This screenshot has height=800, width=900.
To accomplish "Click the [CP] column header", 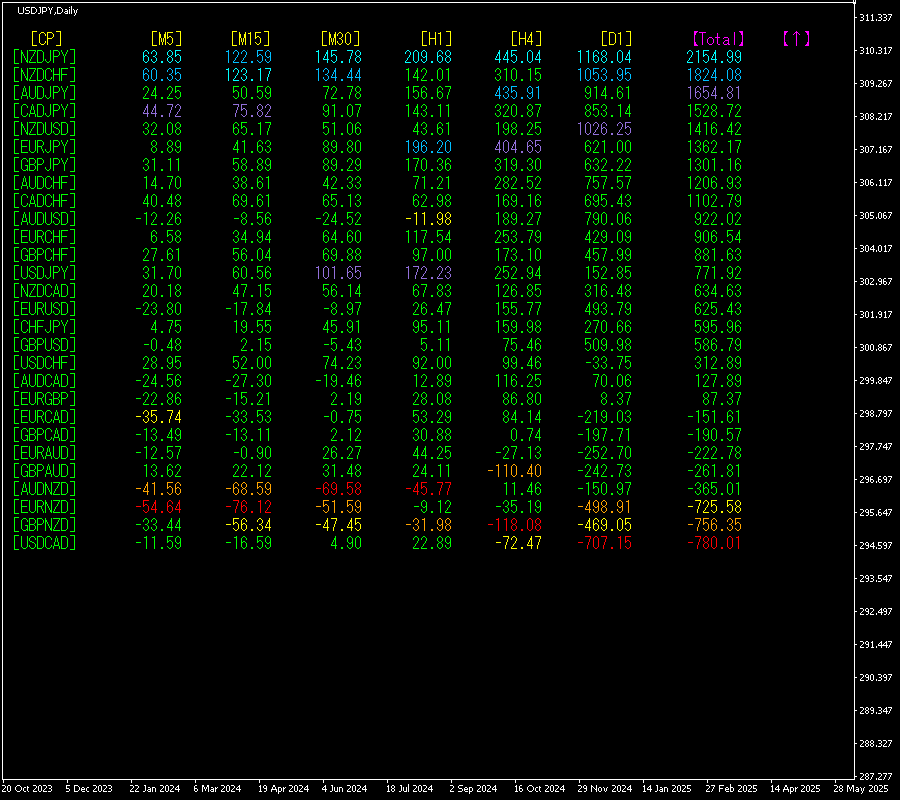I will [x=46, y=39].
